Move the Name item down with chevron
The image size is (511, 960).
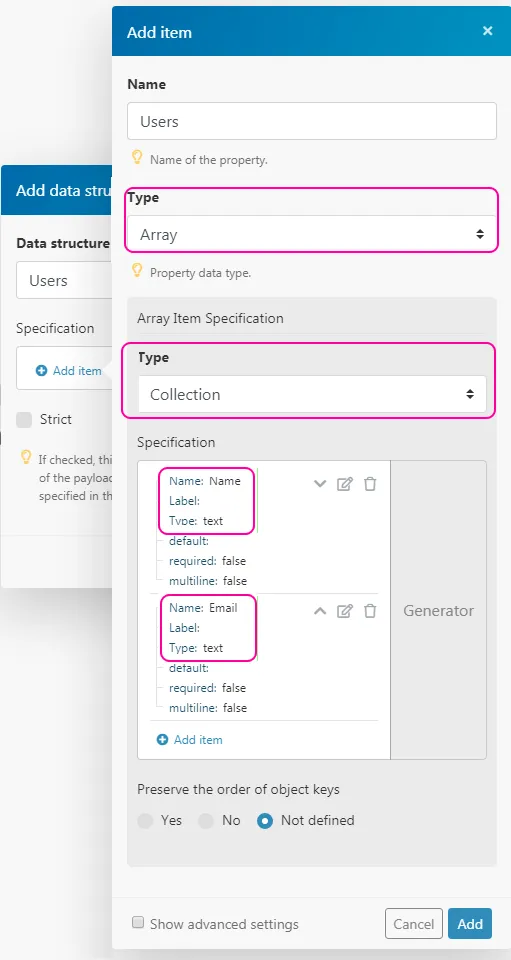(320, 484)
